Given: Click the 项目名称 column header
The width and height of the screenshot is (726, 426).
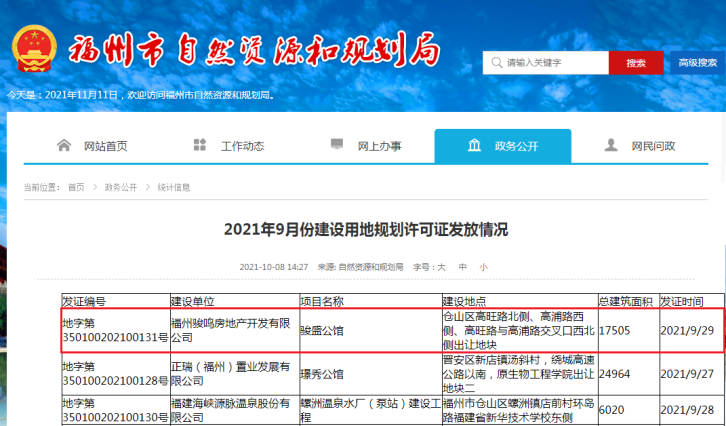Looking at the screenshot, I should pyautogui.click(x=371, y=301).
